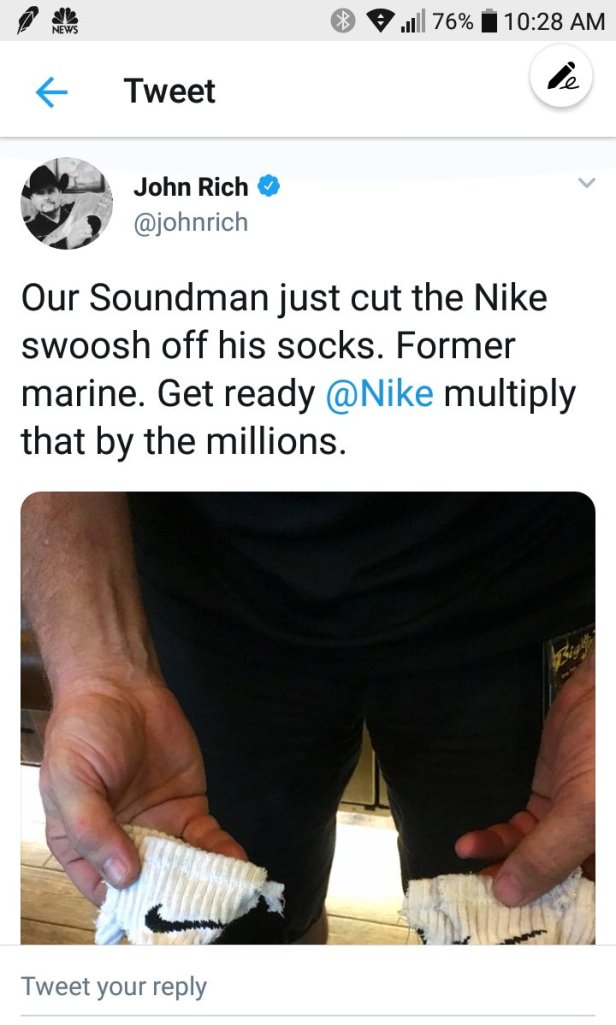Tap the cellular signal strength icon
Screen dimensions: 616x1025
[x=412, y=21]
